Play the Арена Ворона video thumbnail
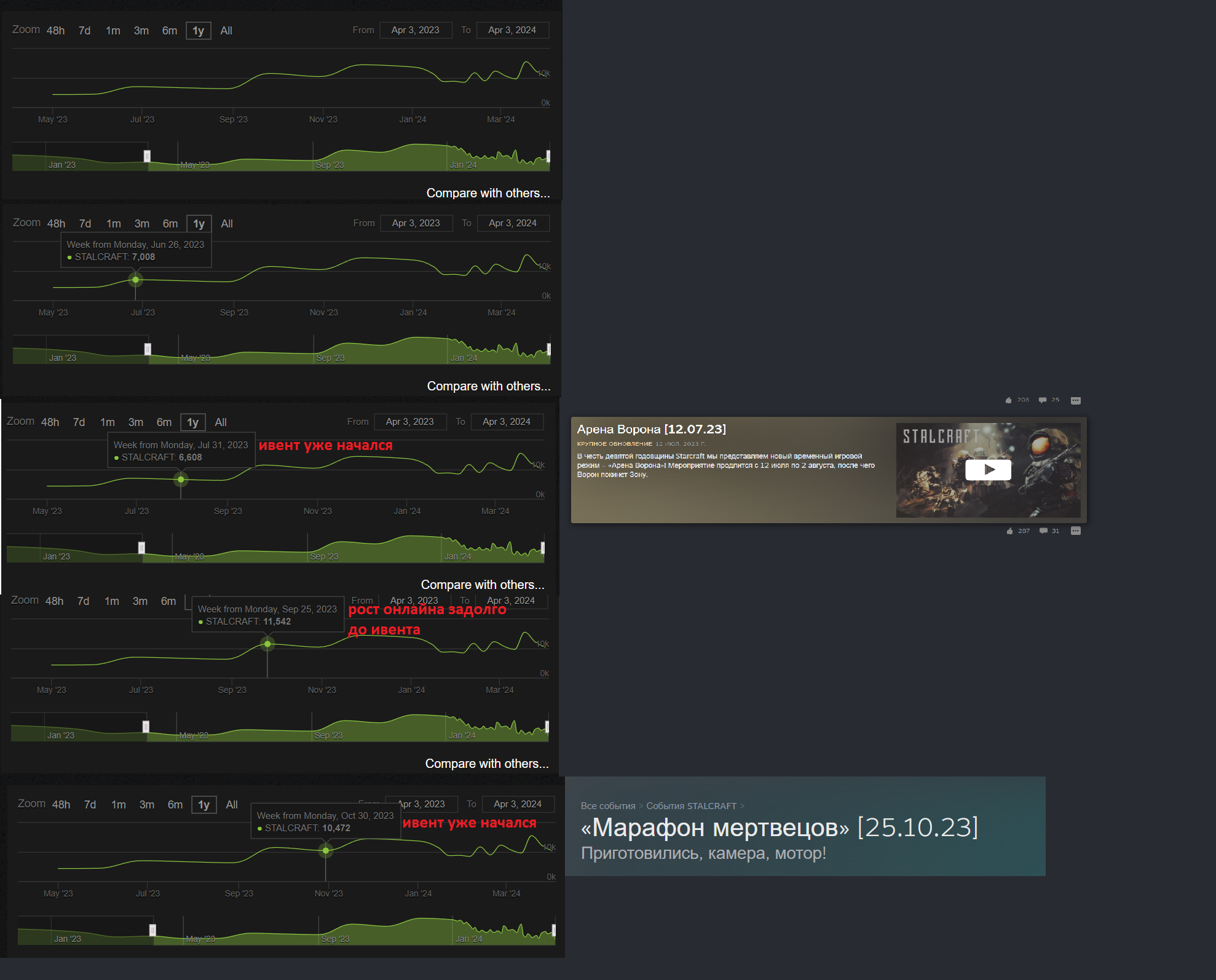The width and height of the screenshot is (1216, 980). 988,470
